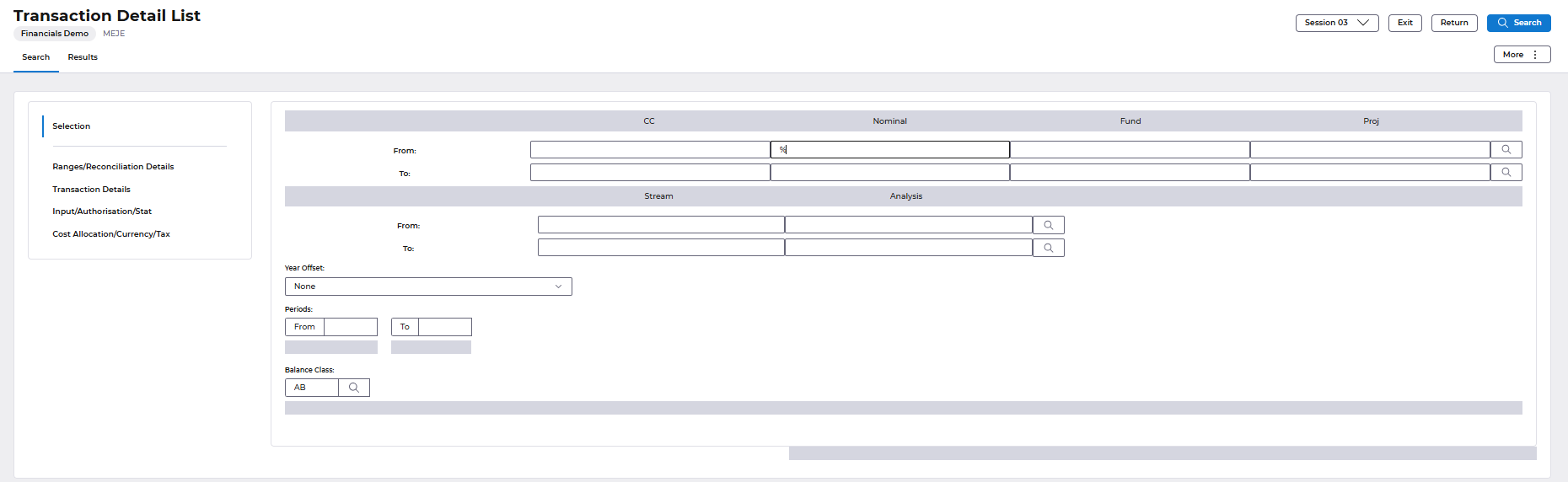This screenshot has width=1568, height=482.
Task: Click the Periods From input field
Action: point(351,327)
